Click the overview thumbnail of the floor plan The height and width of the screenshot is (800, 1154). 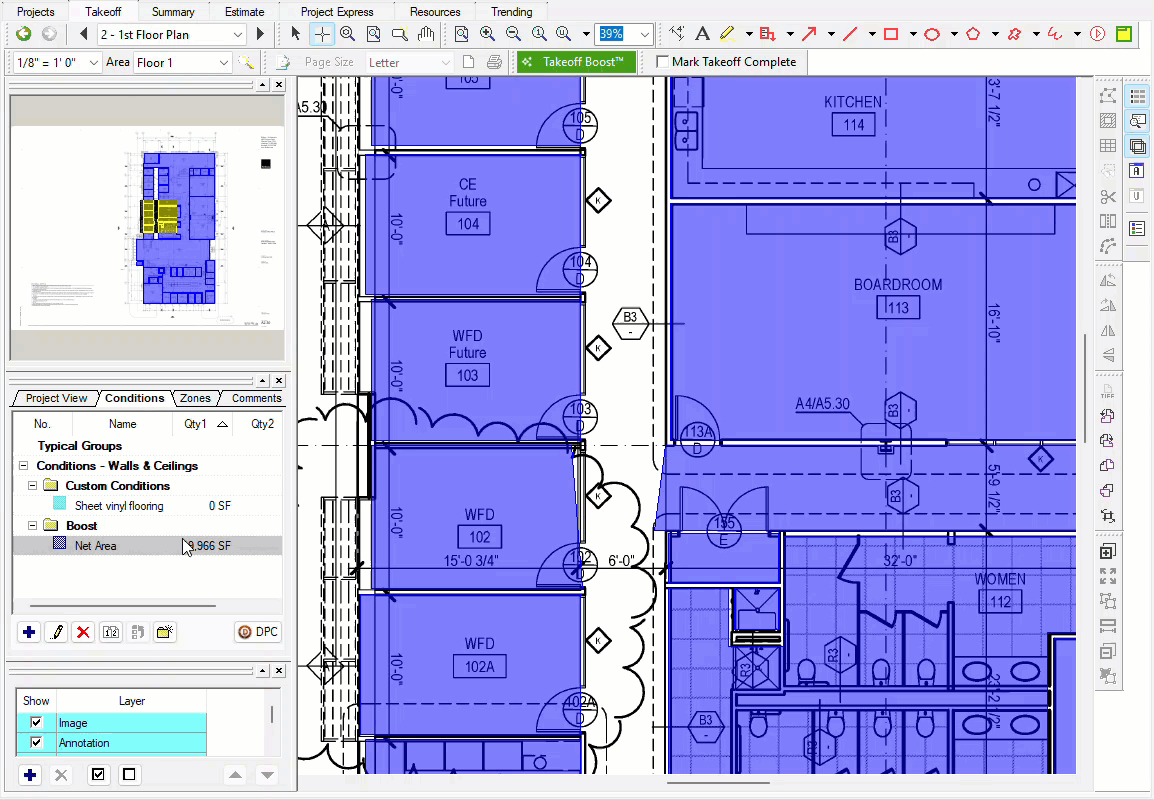[x=147, y=227]
